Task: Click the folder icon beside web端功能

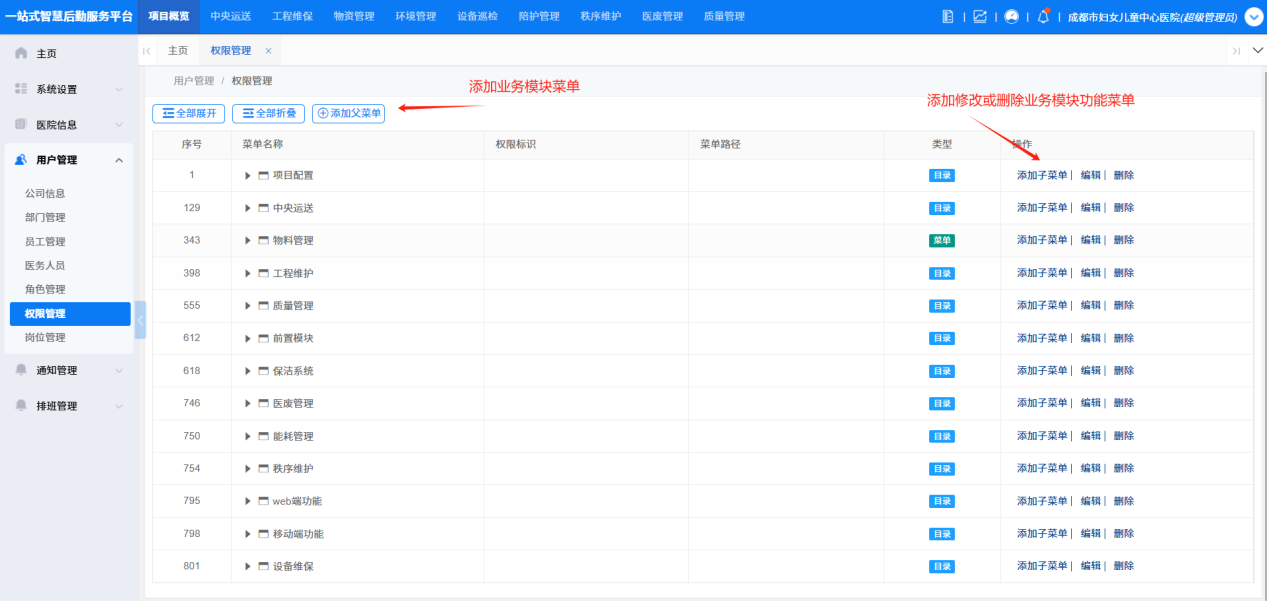Action: click(x=264, y=501)
